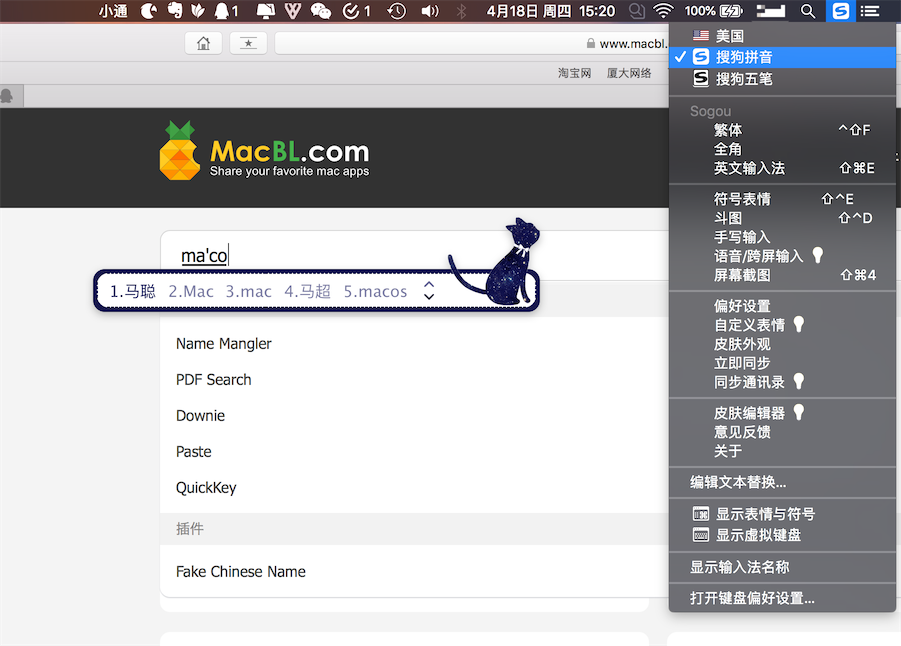This screenshot has height=646, width=901.
Task: Select 美国 input source
Action: coord(782,36)
